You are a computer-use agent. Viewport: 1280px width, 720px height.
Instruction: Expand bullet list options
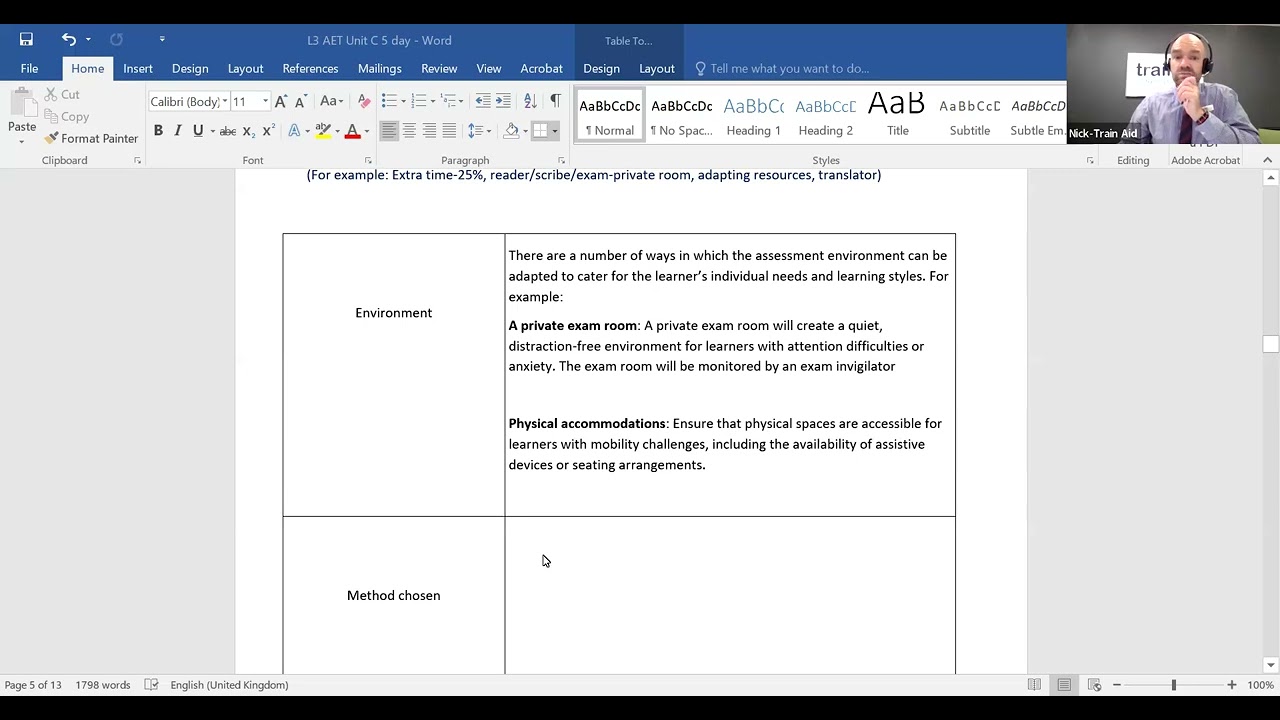[403, 101]
